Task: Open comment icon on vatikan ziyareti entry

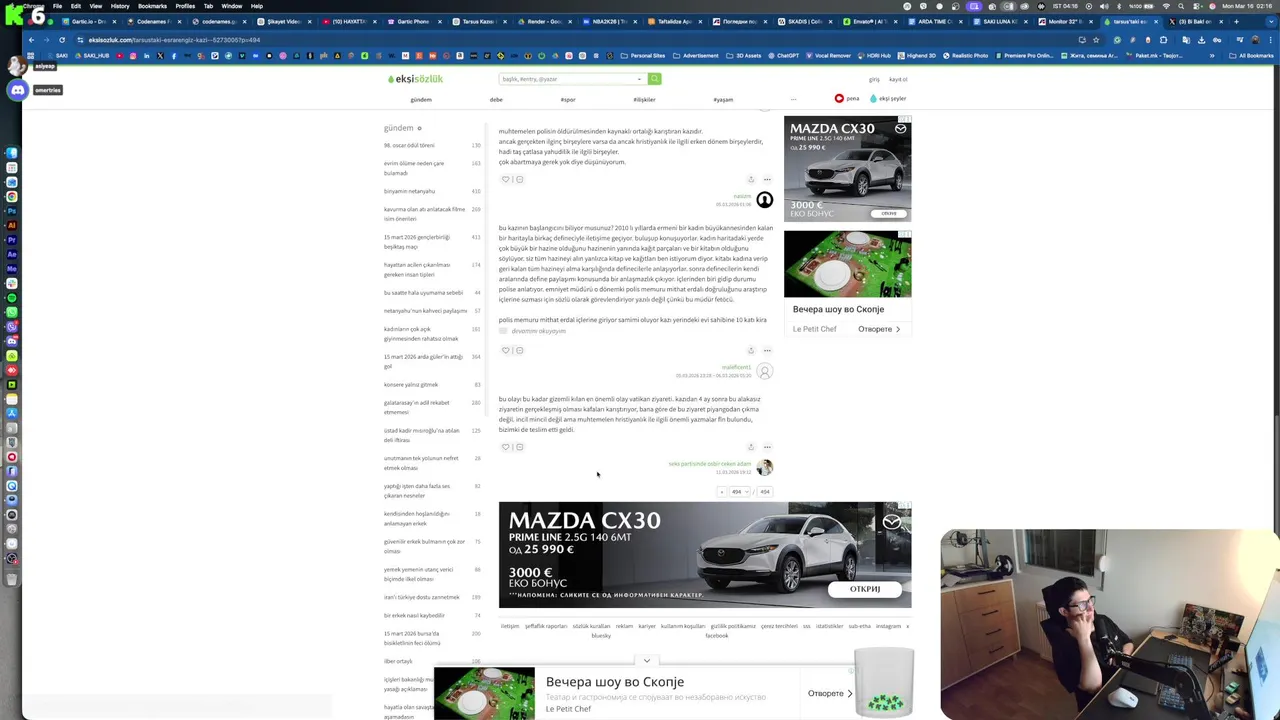Action: [519, 447]
